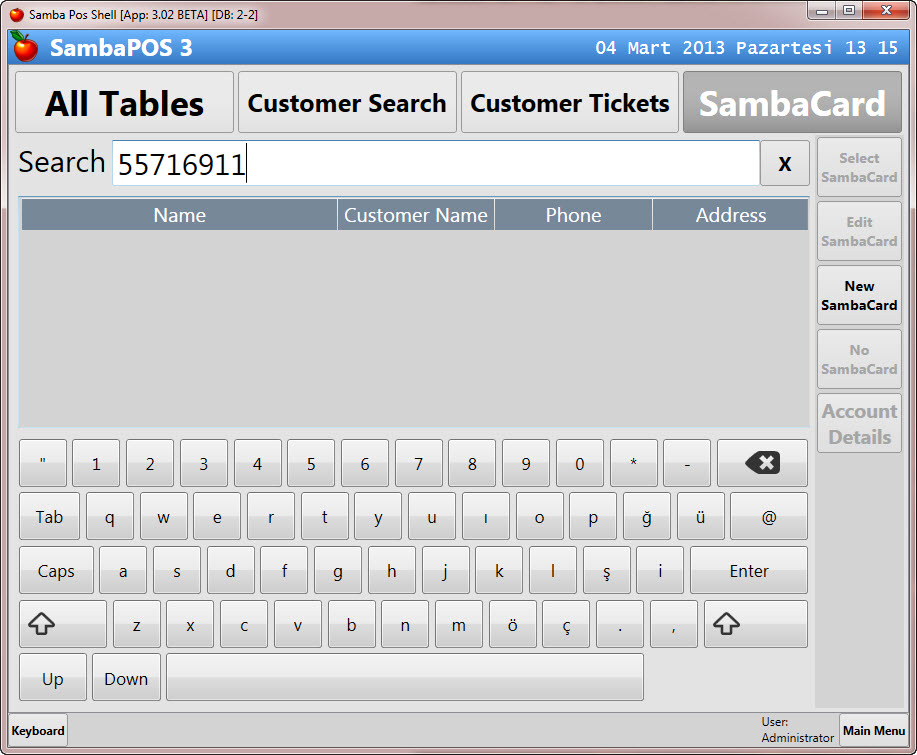The image size is (917, 755).
Task: Open Customer Tickets tab
Action: (570, 103)
